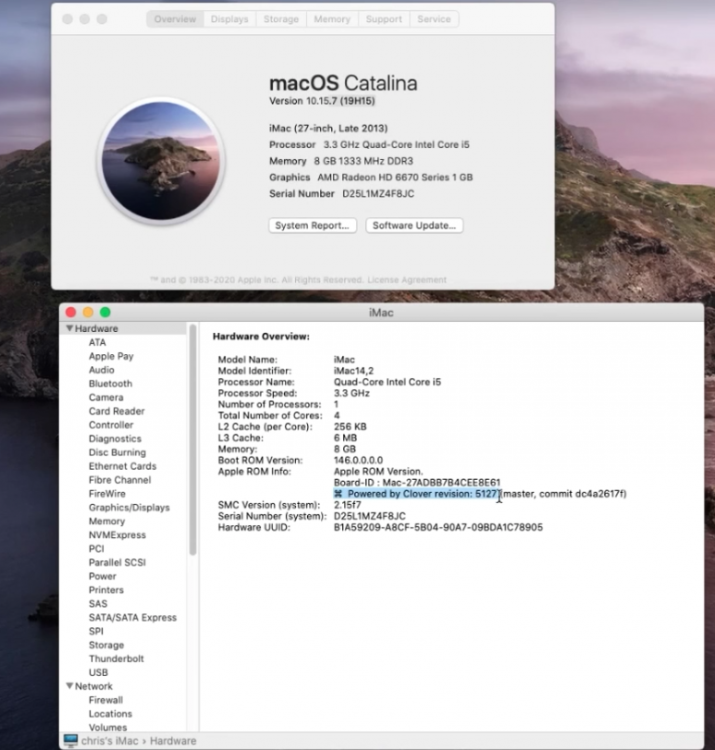The height and width of the screenshot is (750, 715).
Task: Select Camera in the sidebar
Action: 106,397
